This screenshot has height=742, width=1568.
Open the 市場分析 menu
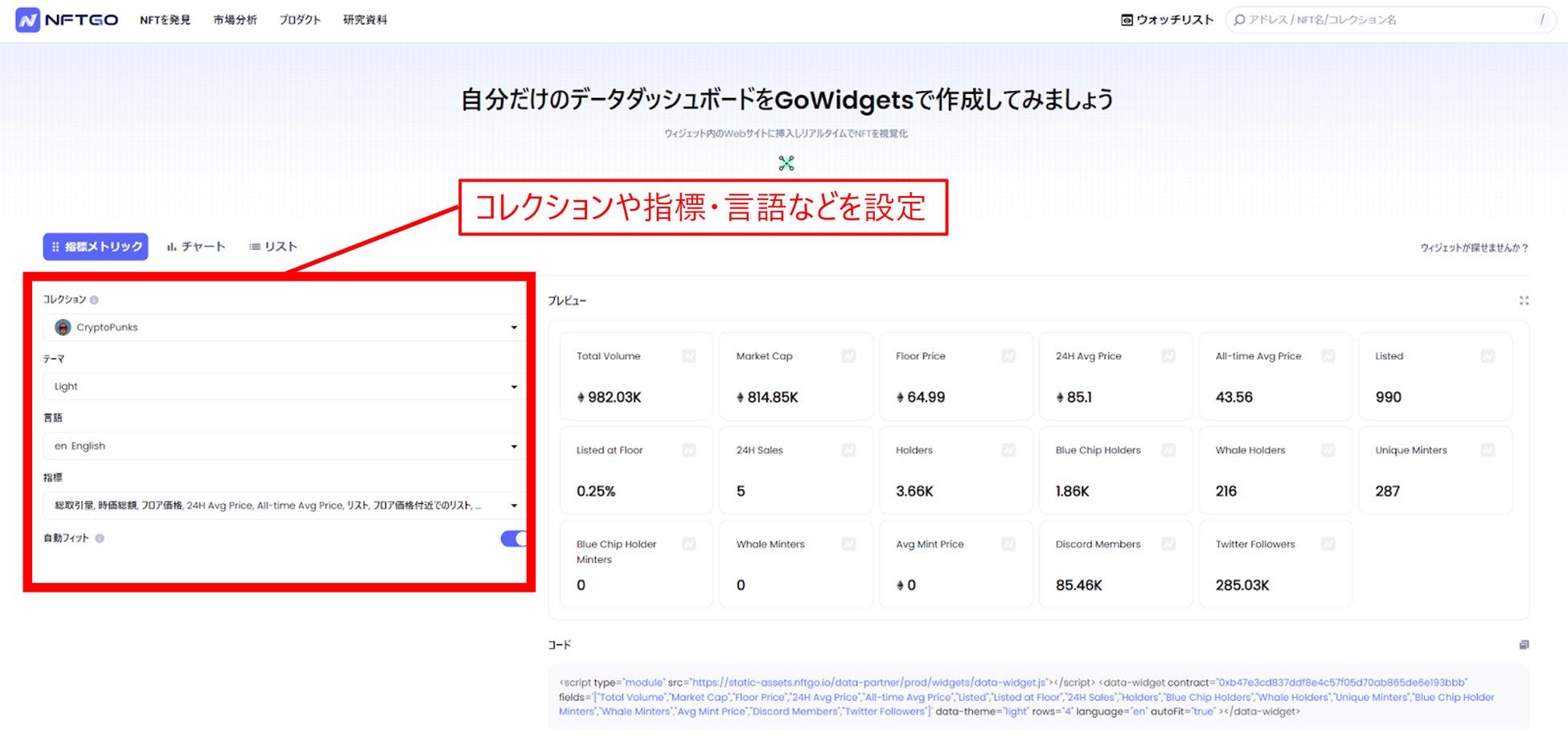tap(235, 20)
